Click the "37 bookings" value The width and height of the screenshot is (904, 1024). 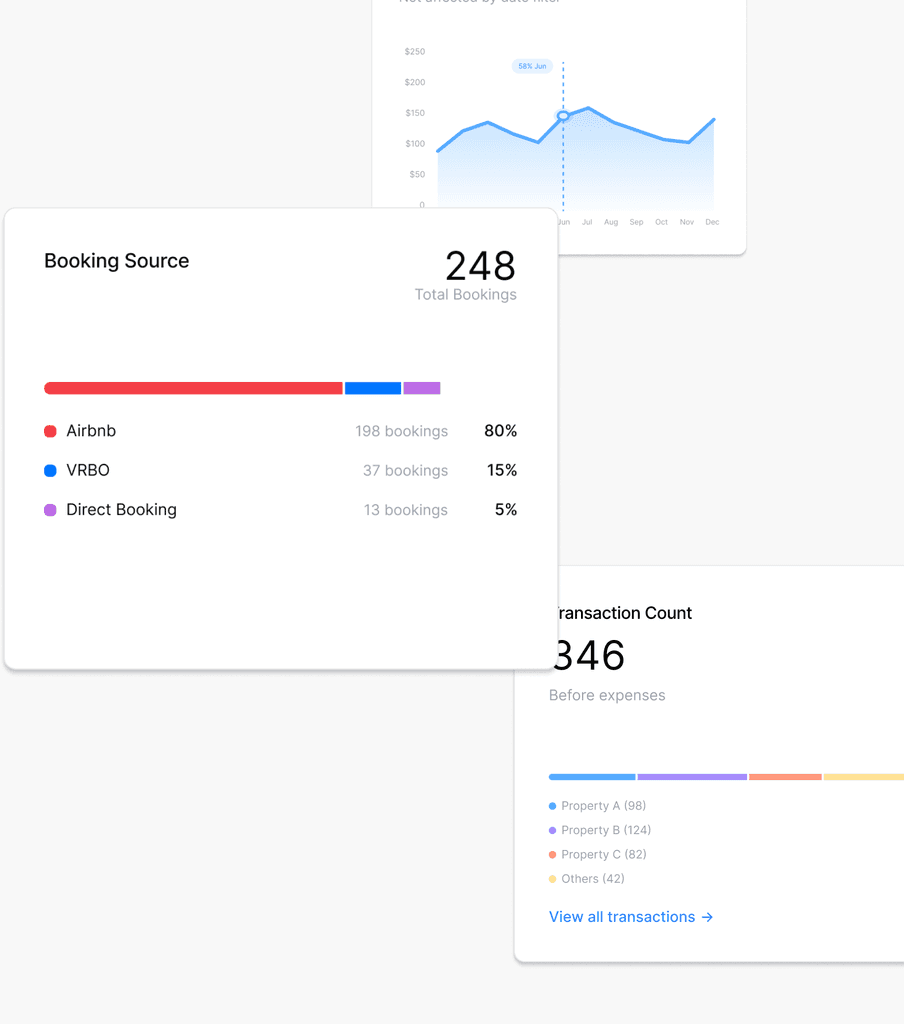(x=406, y=470)
